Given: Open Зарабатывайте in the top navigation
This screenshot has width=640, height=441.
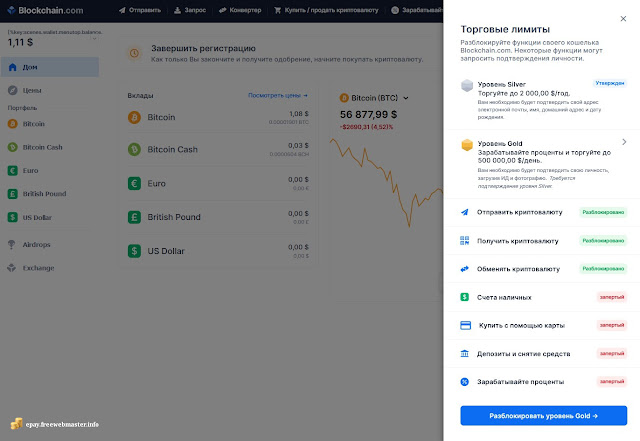Looking at the screenshot, I should click(417, 10).
